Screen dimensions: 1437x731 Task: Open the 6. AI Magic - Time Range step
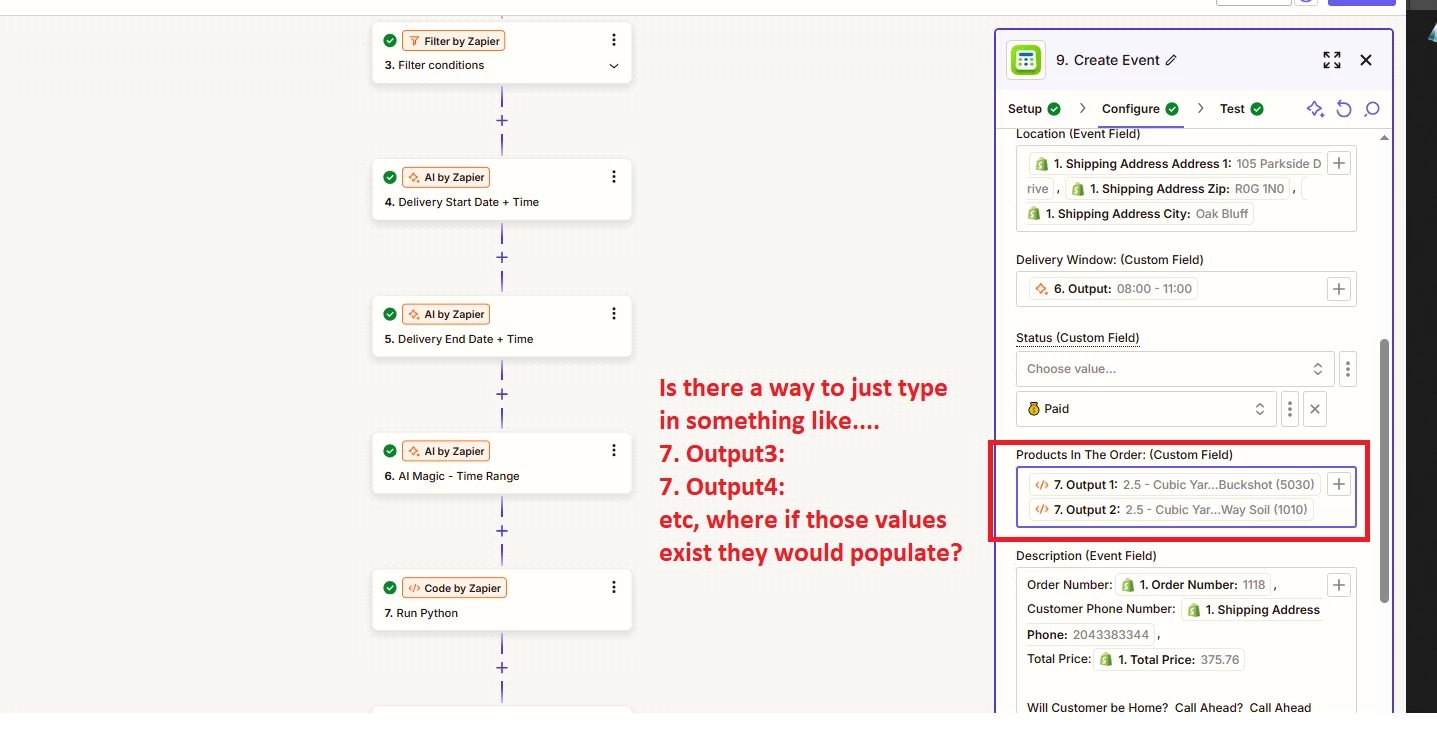pos(502,463)
